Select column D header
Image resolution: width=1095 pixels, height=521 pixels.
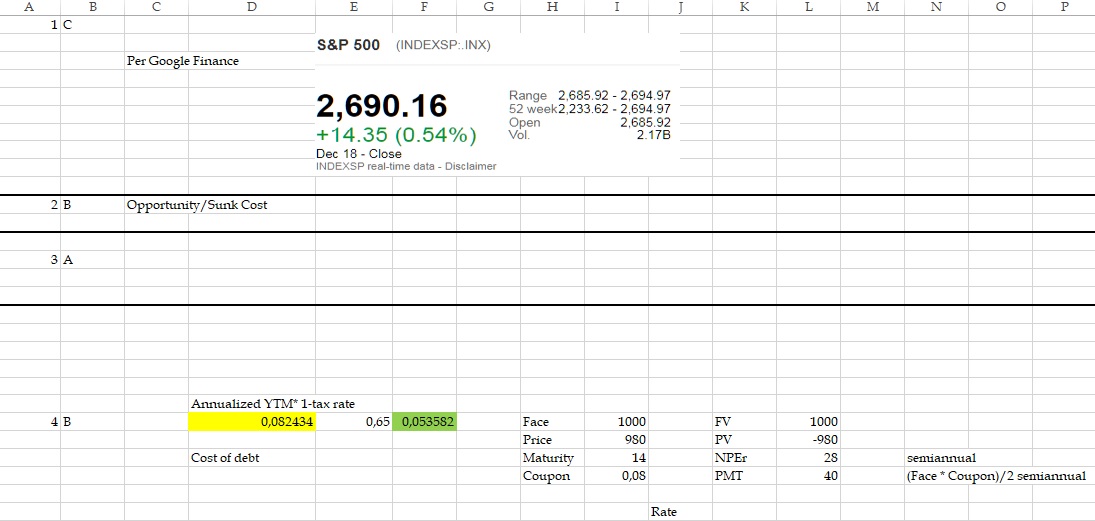point(250,7)
